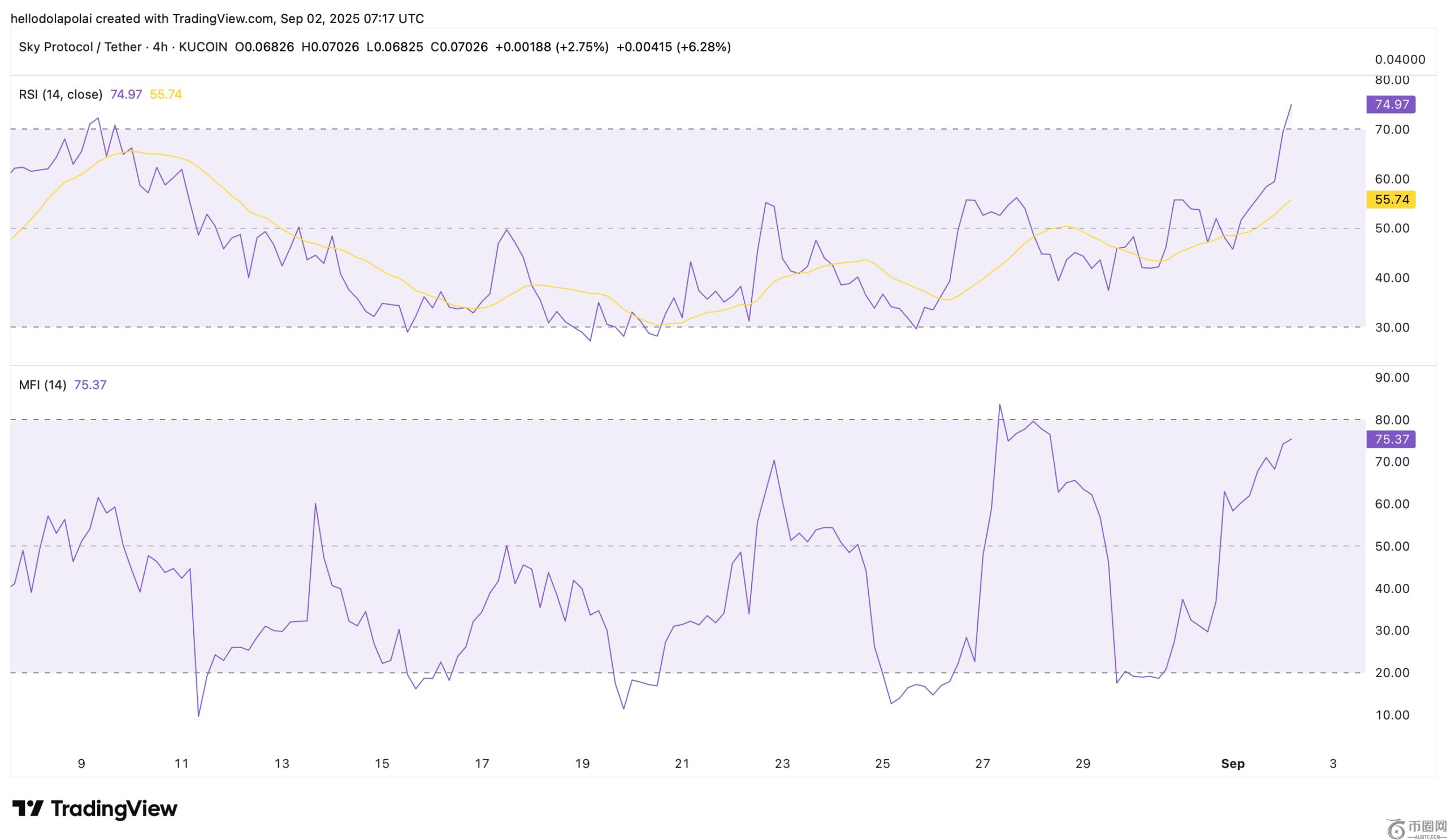Click the TradingView.com attribution text at top
Viewport: 1447px width, 840px height.
point(222,19)
